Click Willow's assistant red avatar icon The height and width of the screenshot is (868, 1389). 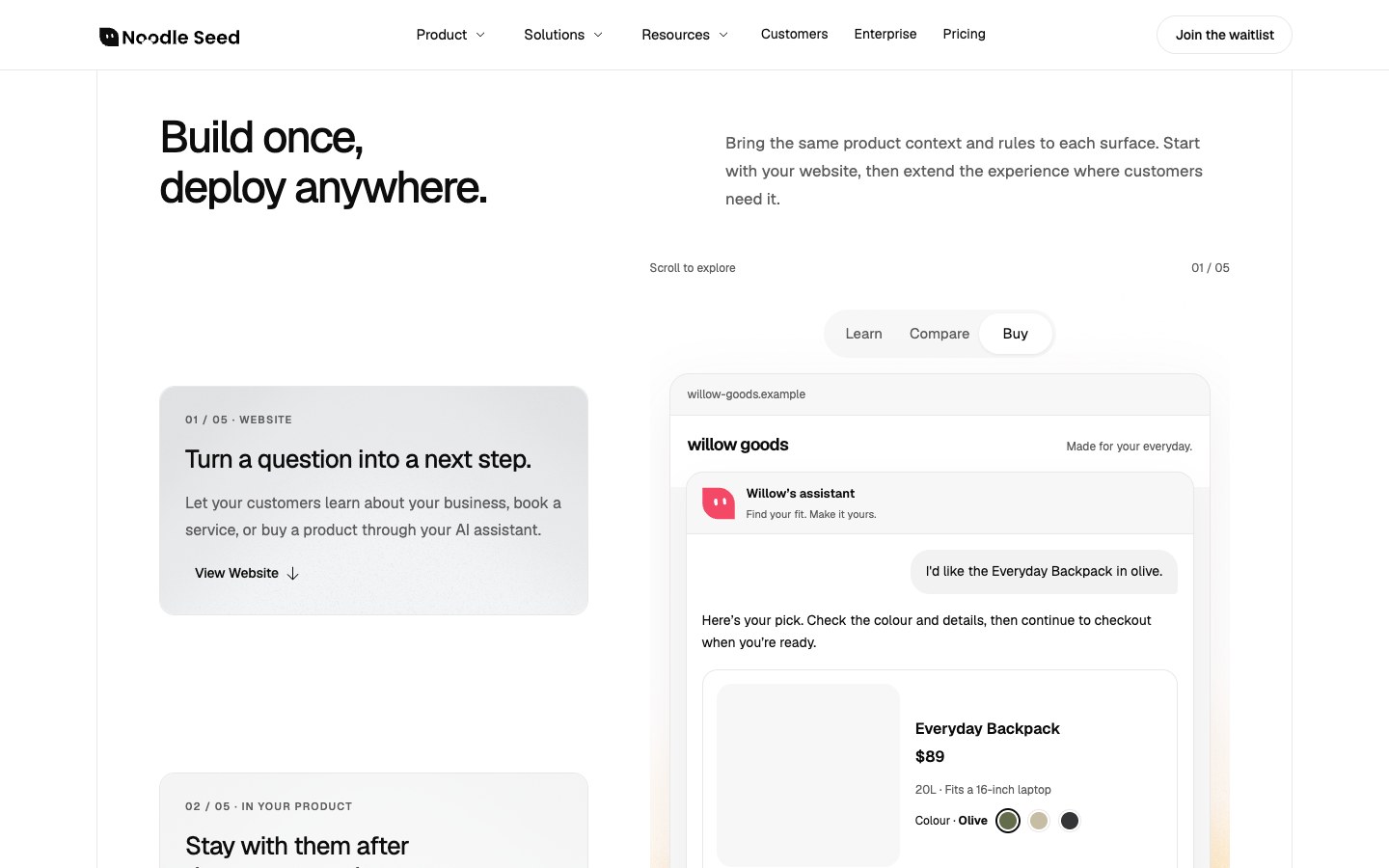tap(719, 503)
